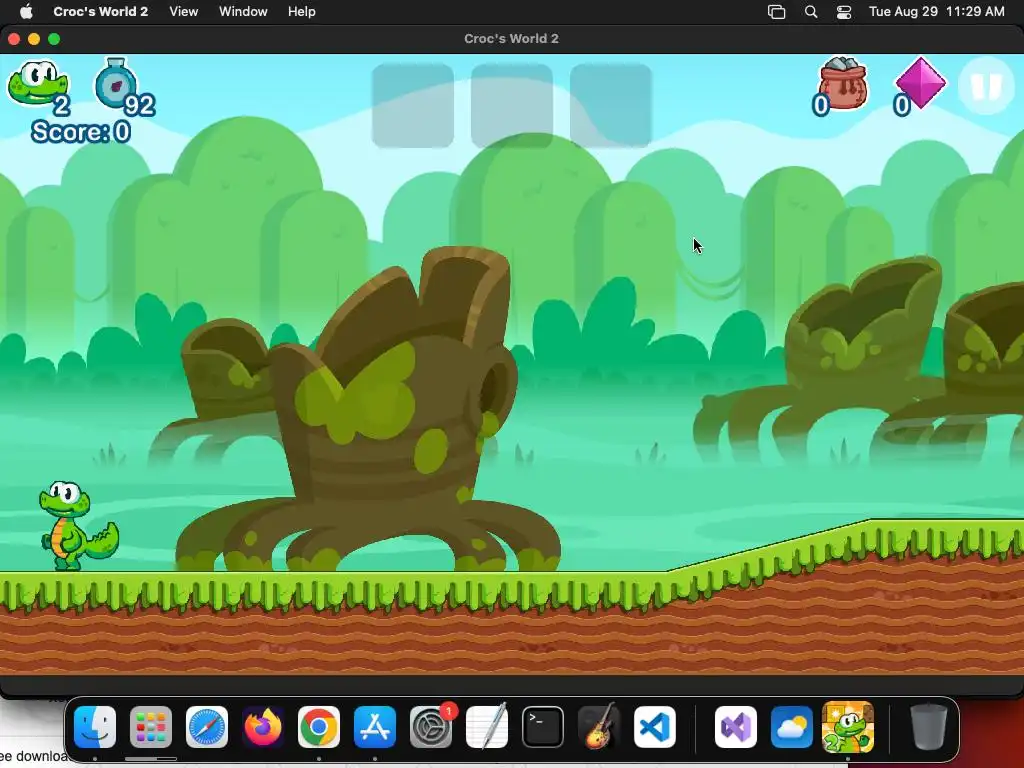Open System Settings from the dock
This screenshot has height=768, width=1024.
click(x=431, y=727)
